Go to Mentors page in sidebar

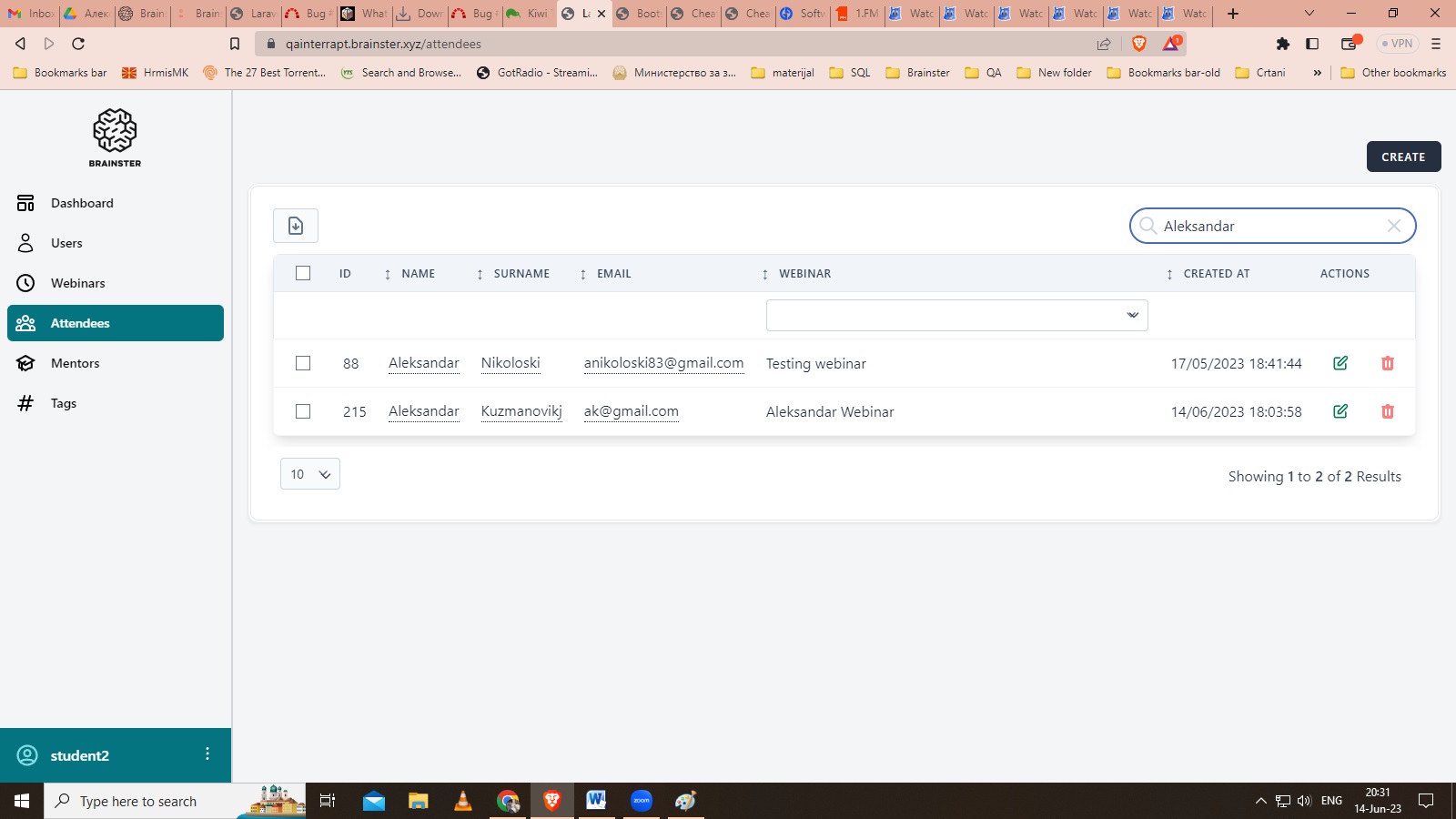(x=76, y=363)
